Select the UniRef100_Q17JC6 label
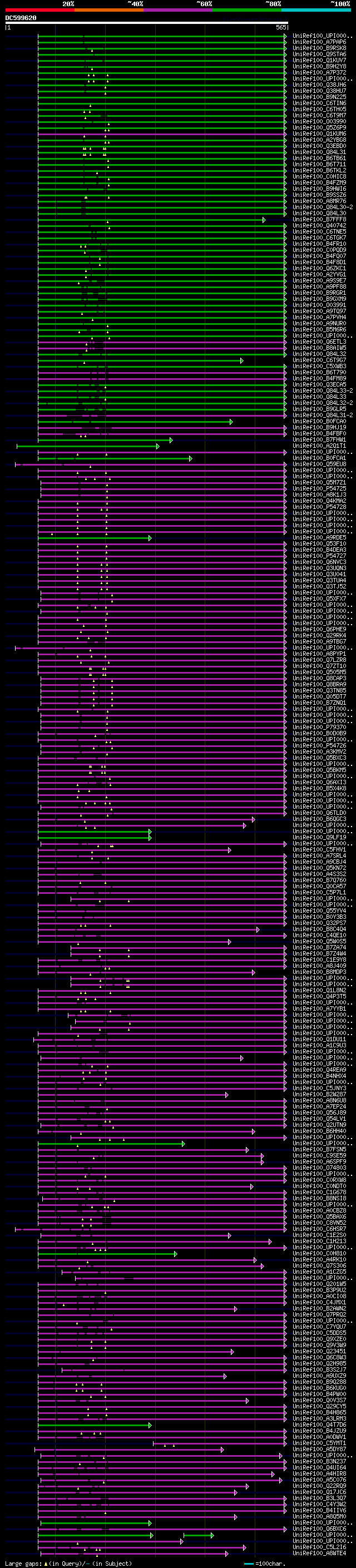The image size is (356, 1568). (319, 1492)
